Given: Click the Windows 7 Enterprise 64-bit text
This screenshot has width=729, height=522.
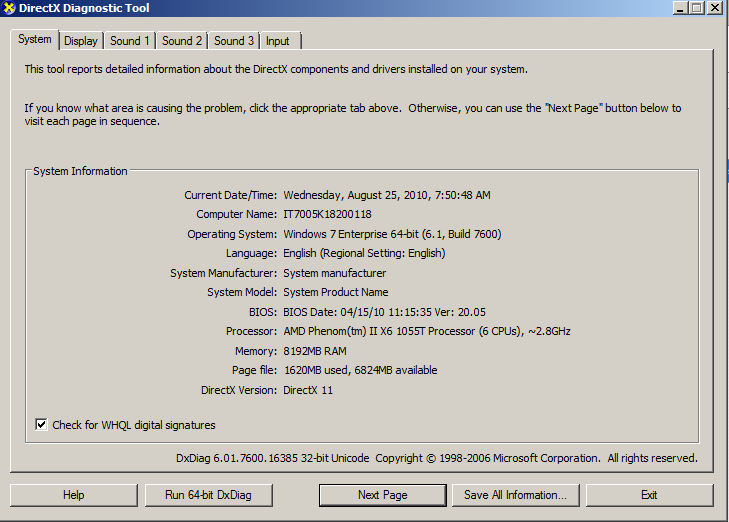Looking at the screenshot, I should tap(392, 234).
